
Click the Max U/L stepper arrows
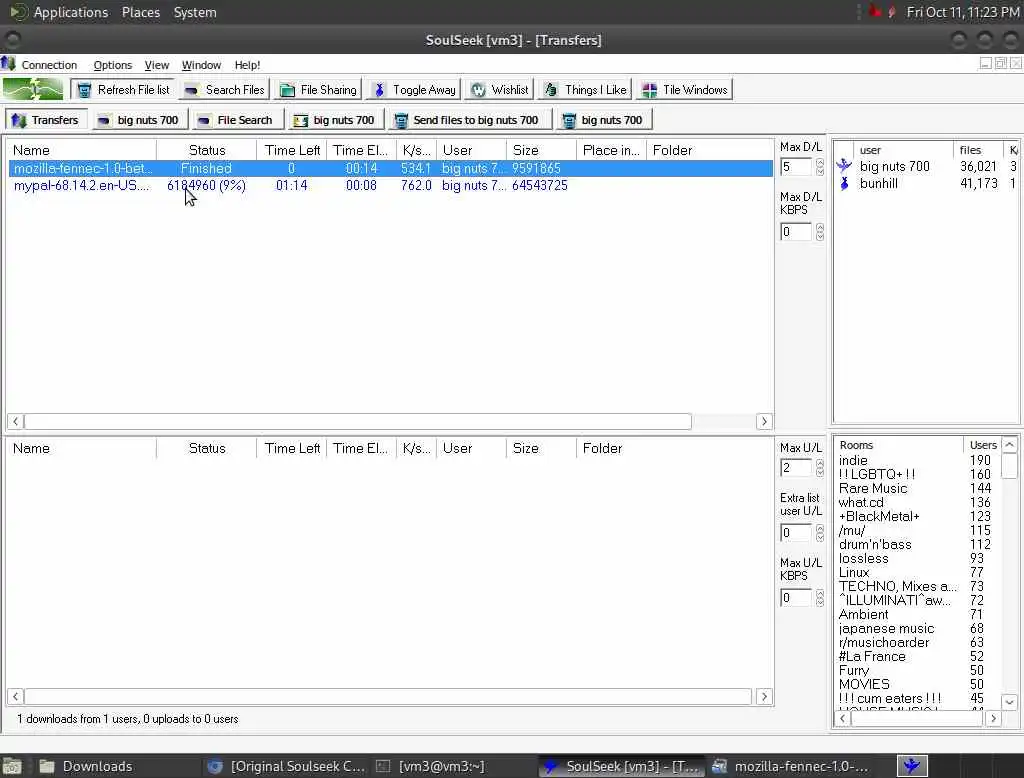click(820, 468)
